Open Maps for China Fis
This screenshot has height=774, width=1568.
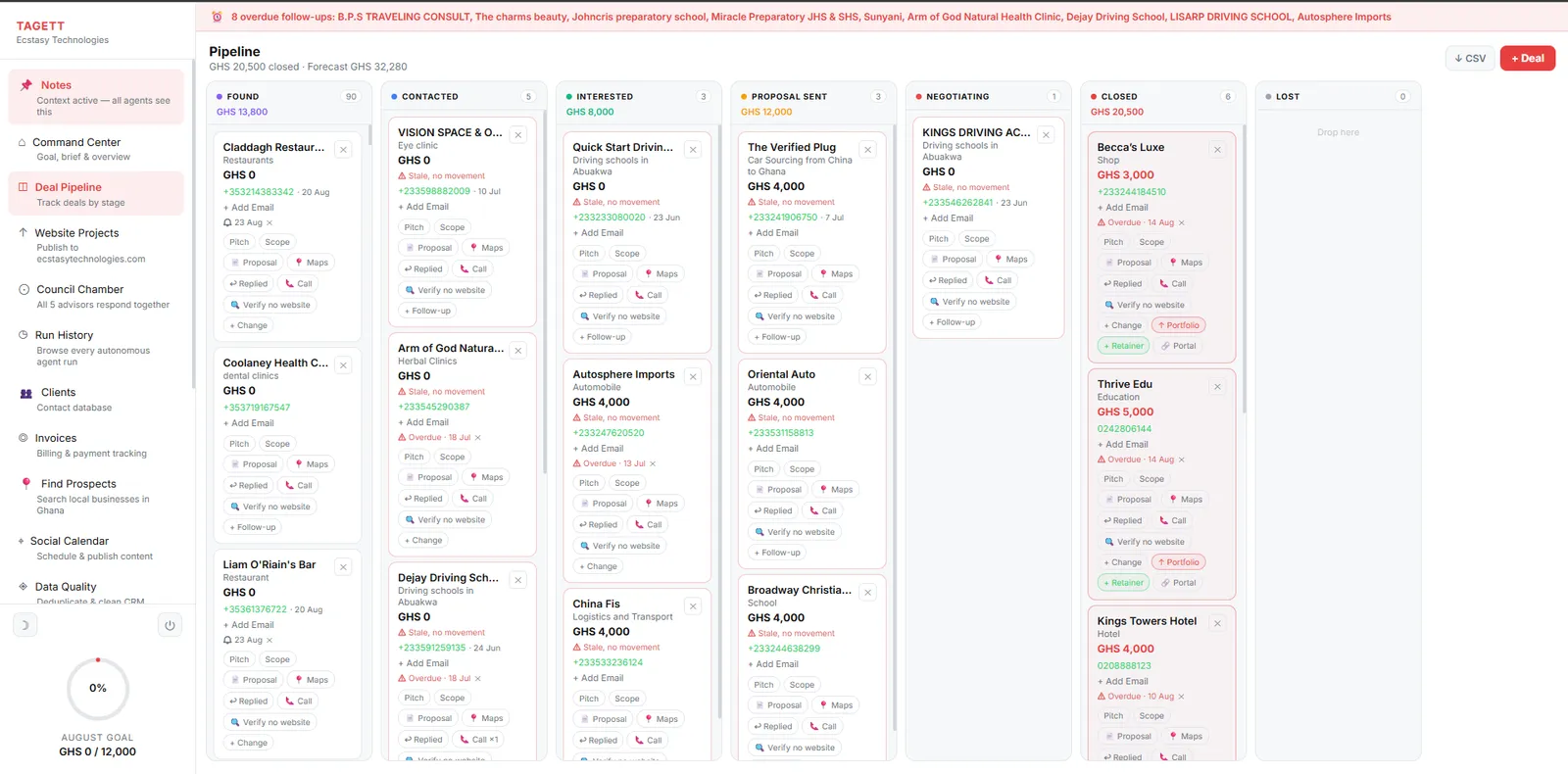pyautogui.click(x=661, y=719)
